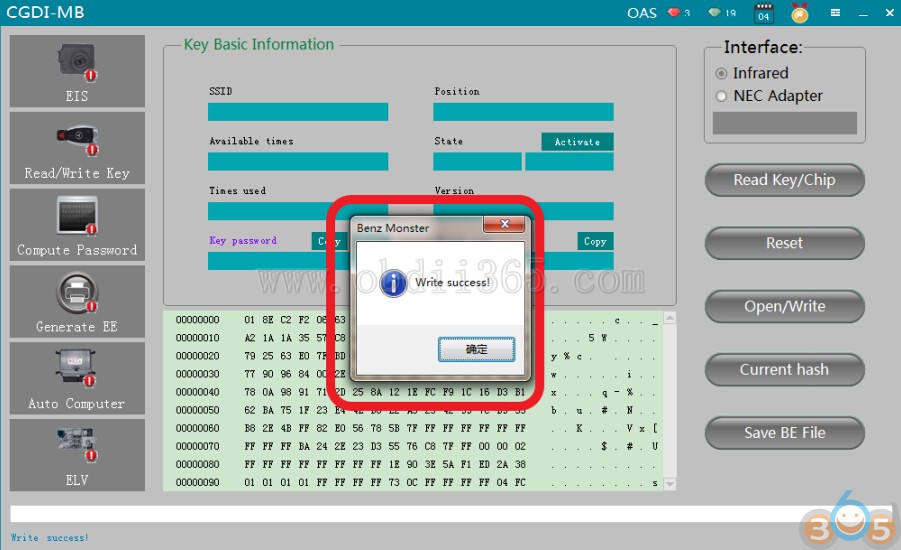Click the hex row at offset 00000060
Screen dimensions: 901x550
(417, 428)
